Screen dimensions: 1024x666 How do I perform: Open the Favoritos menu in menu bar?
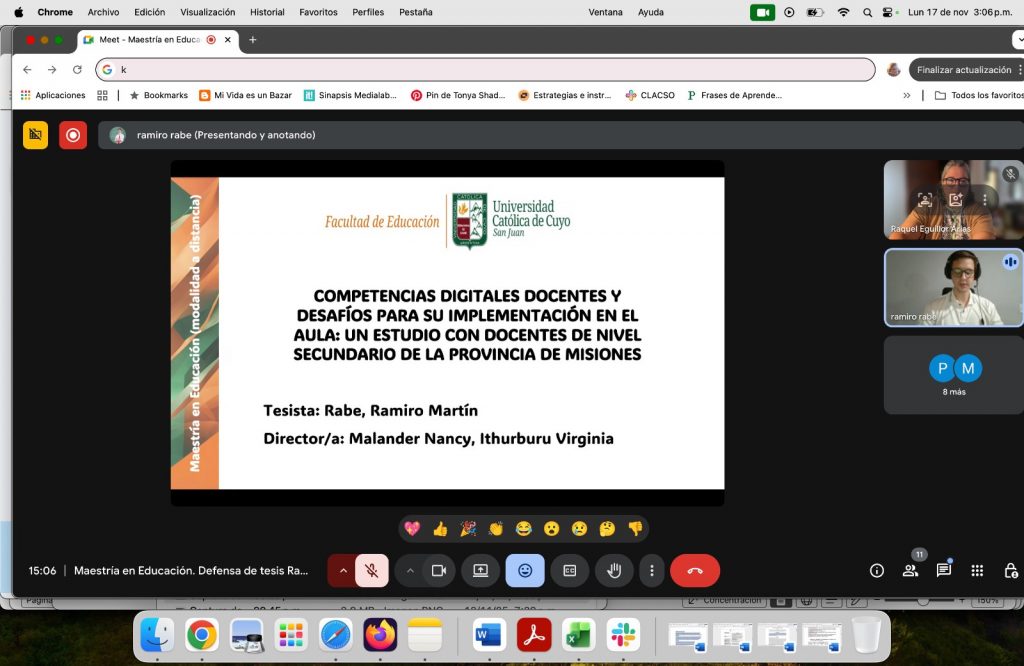coord(318,12)
